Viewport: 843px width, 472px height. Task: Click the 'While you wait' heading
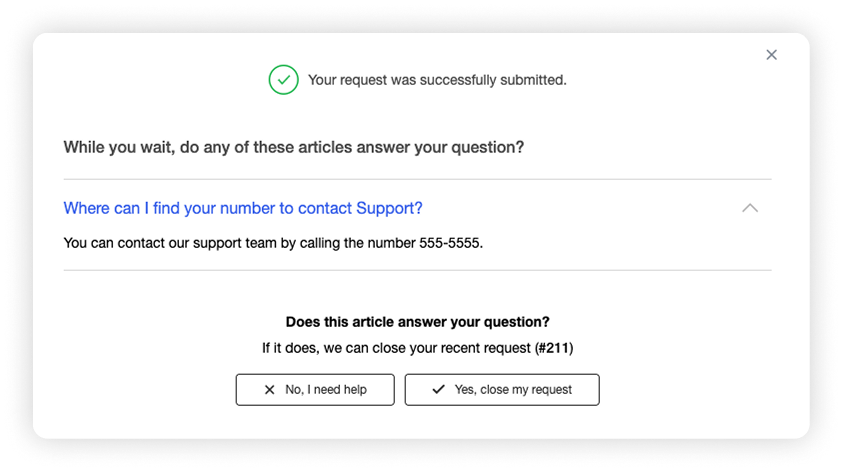tap(293, 147)
